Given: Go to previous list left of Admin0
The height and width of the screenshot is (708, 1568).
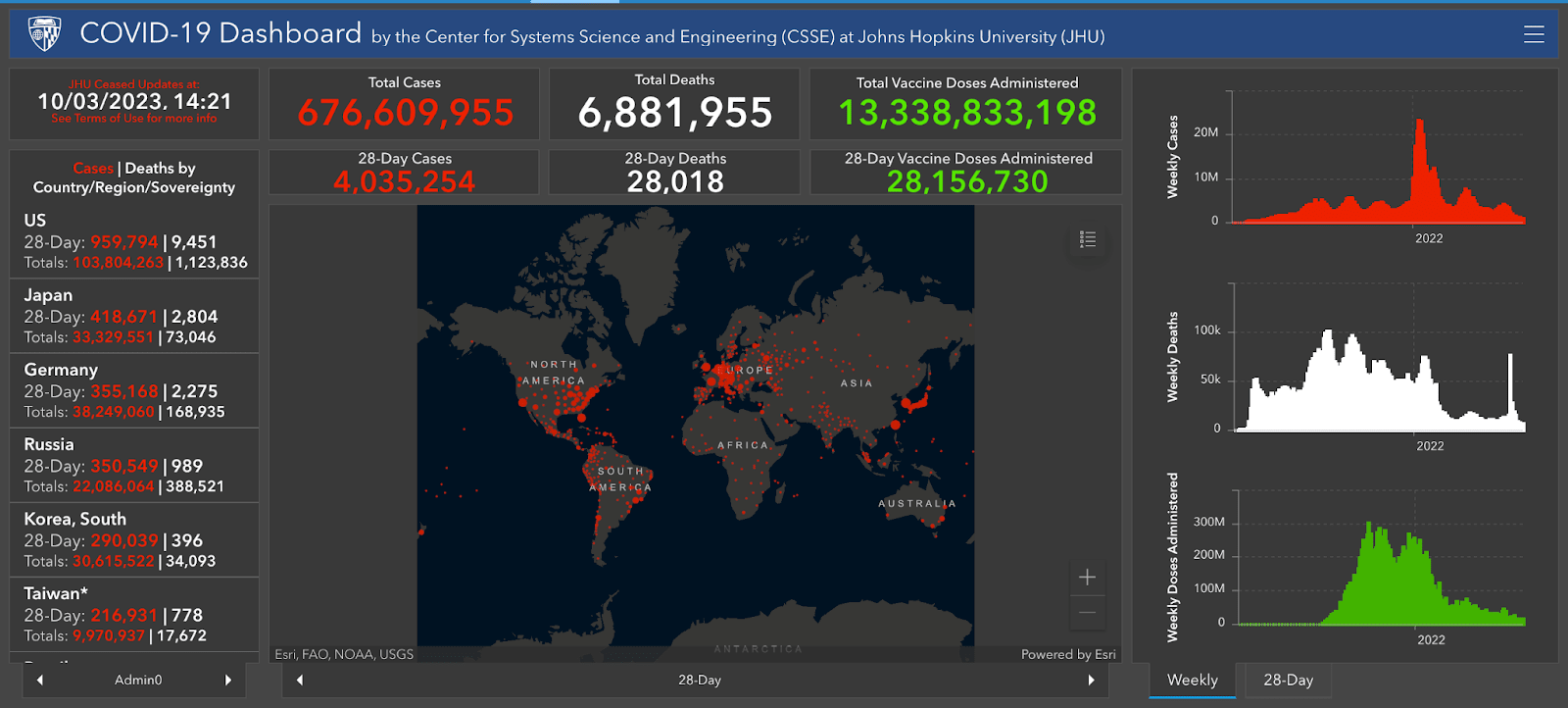Looking at the screenshot, I should point(39,680).
